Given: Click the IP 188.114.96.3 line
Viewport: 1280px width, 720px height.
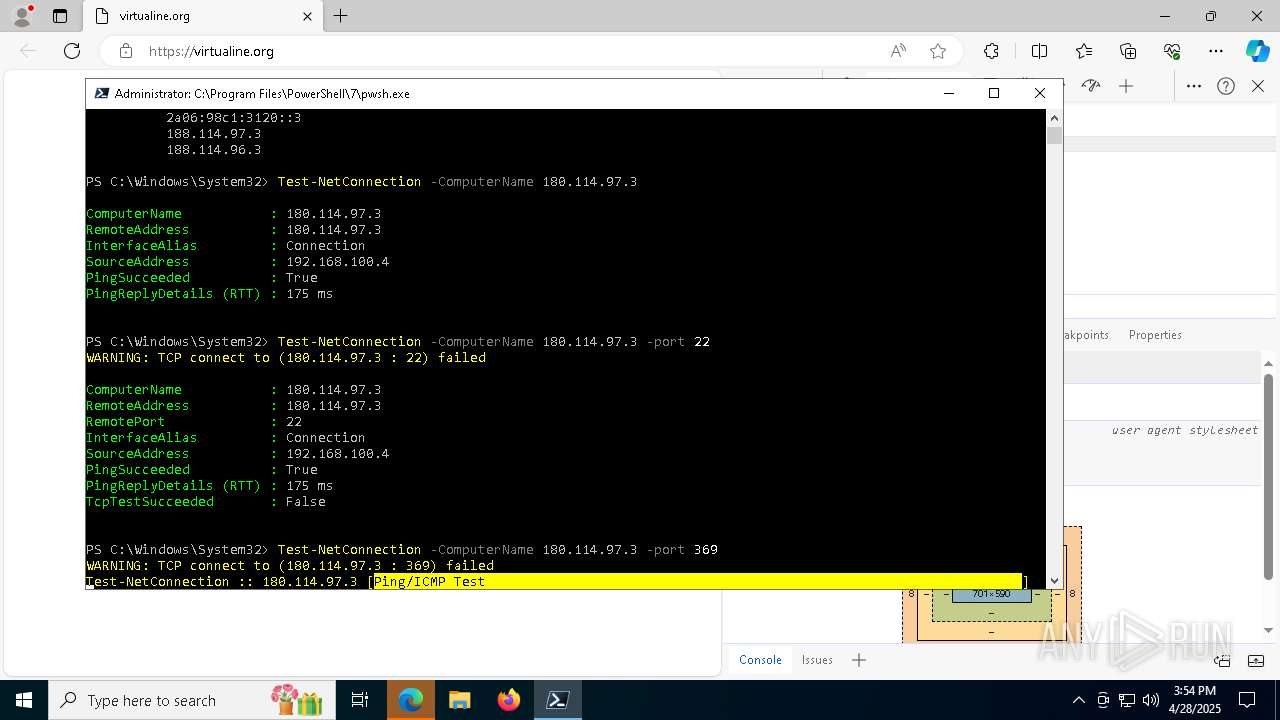Looking at the screenshot, I should point(213,150).
